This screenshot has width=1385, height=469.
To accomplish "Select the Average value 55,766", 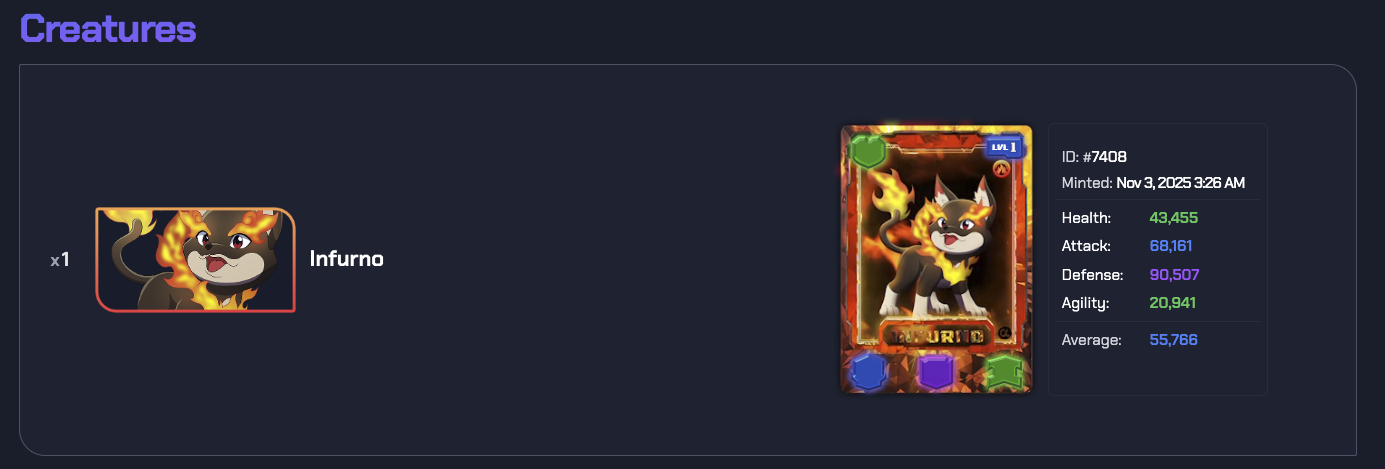I will pyautogui.click(x=1174, y=340).
